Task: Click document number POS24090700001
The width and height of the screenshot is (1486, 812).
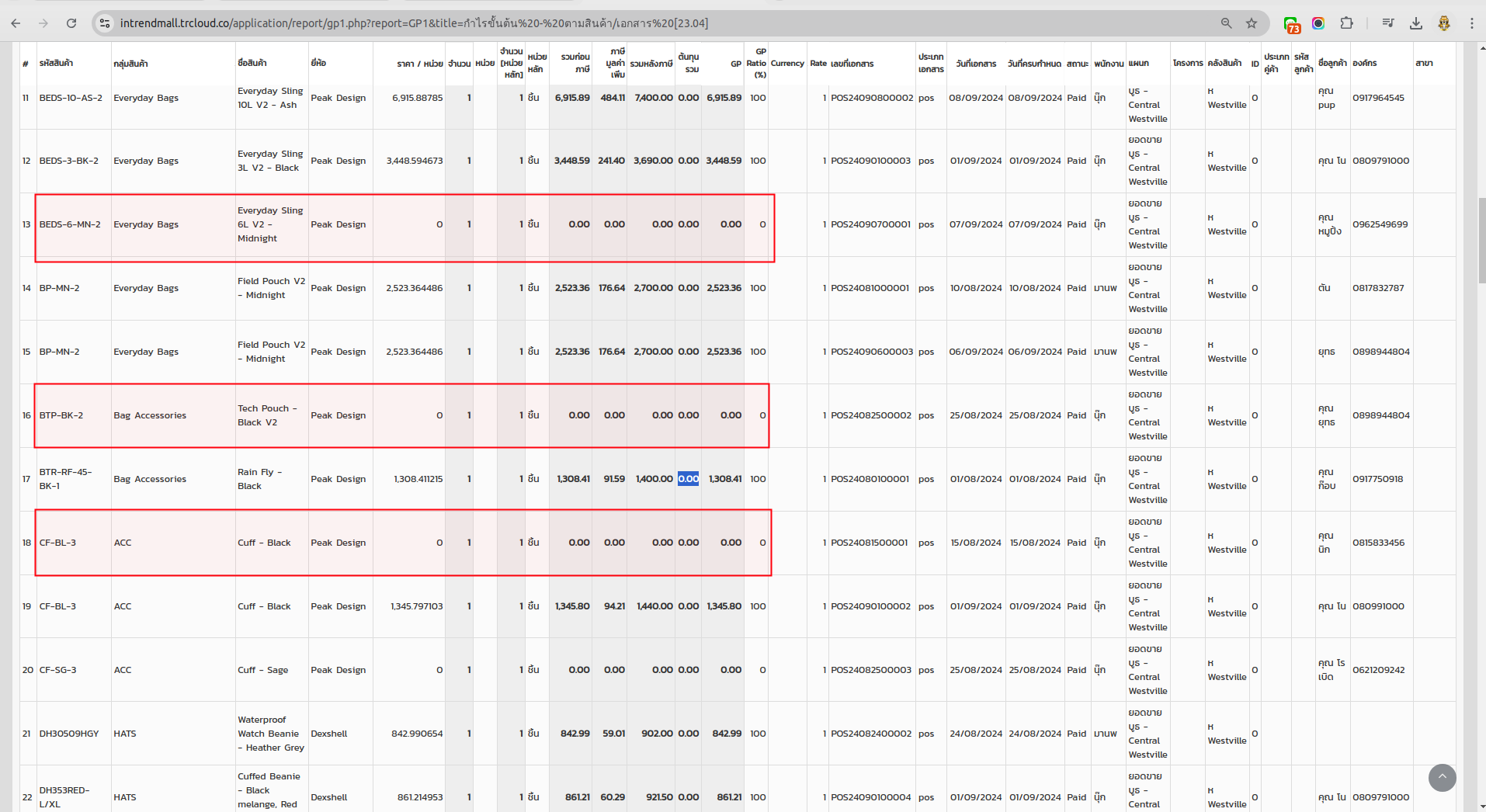Action: (871, 224)
